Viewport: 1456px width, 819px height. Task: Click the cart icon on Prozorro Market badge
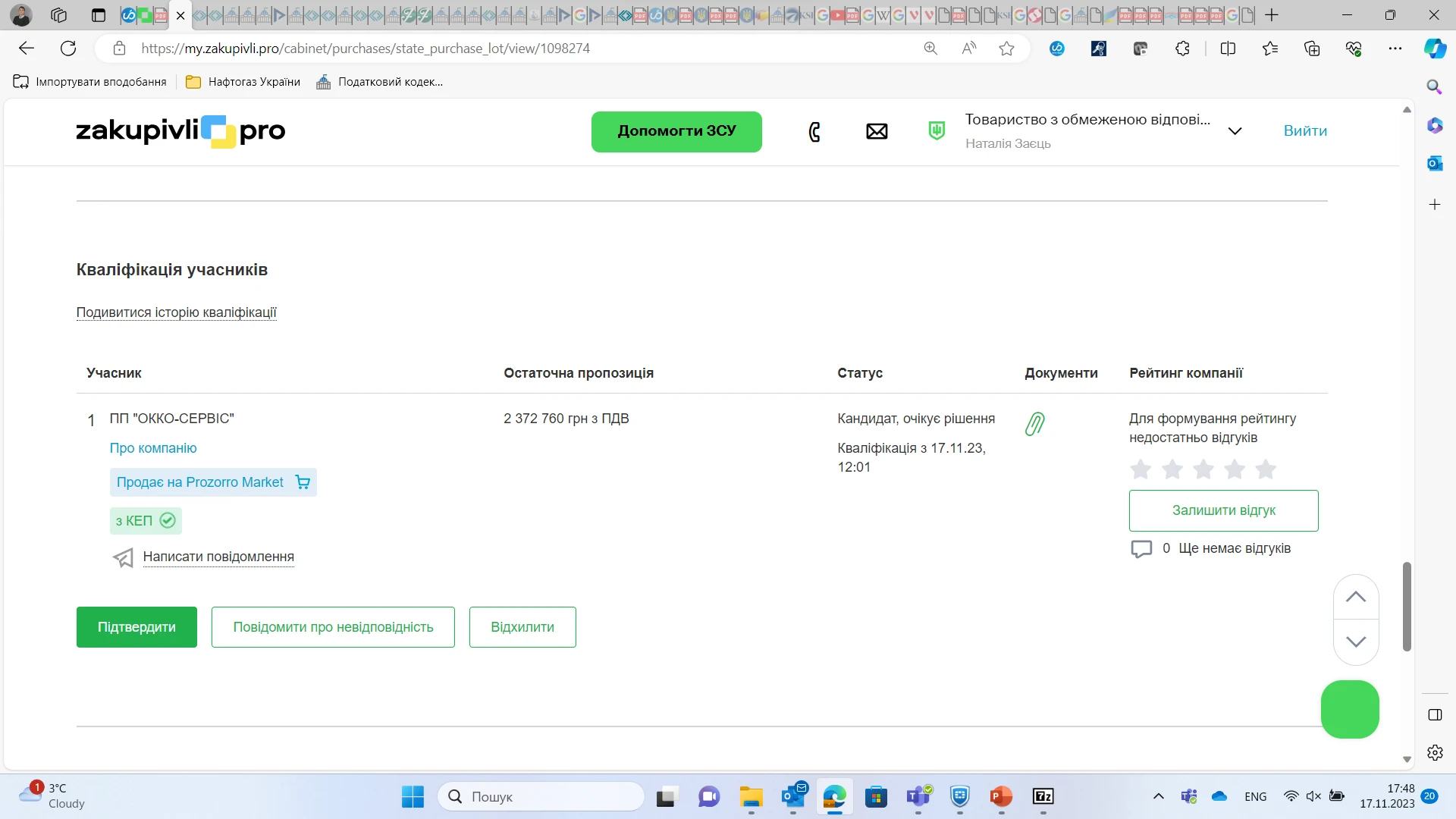click(x=303, y=482)
